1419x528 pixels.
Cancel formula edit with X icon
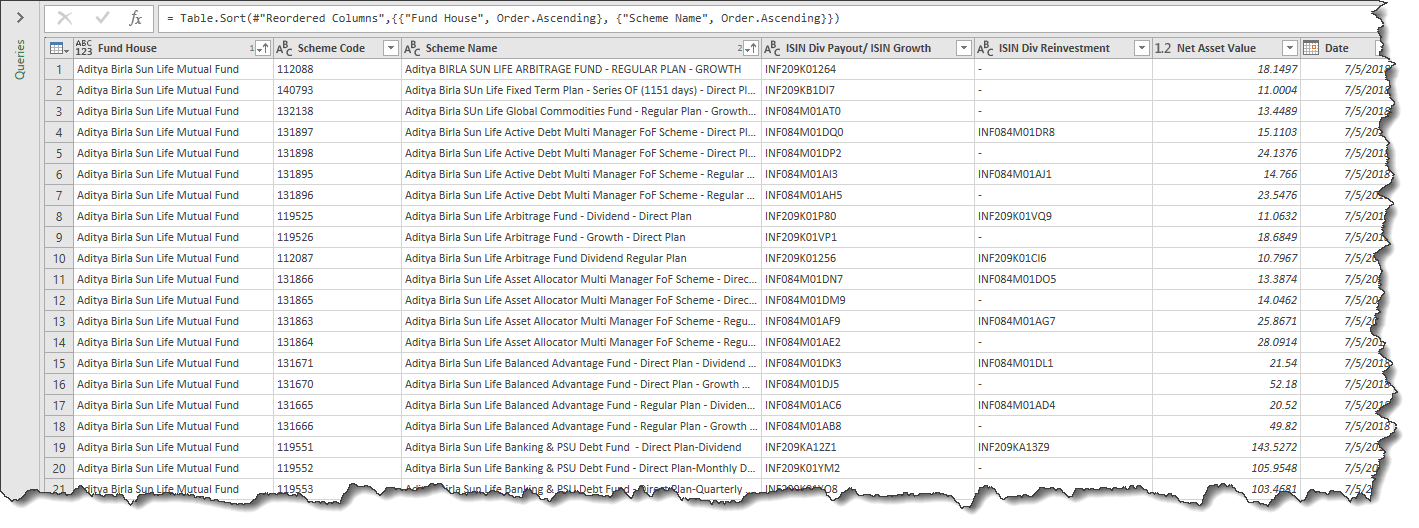[x=65, y=18]
